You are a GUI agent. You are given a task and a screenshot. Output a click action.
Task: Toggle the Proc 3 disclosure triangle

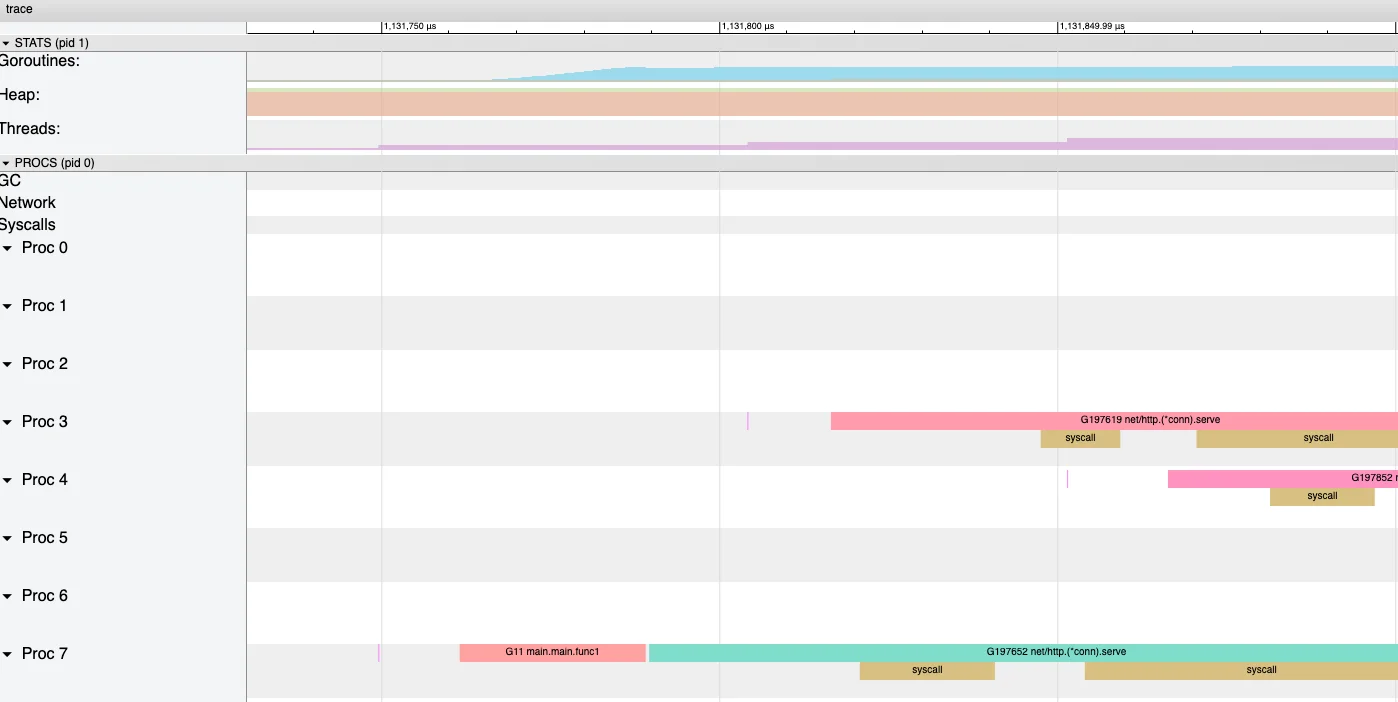tap(8, 422)
